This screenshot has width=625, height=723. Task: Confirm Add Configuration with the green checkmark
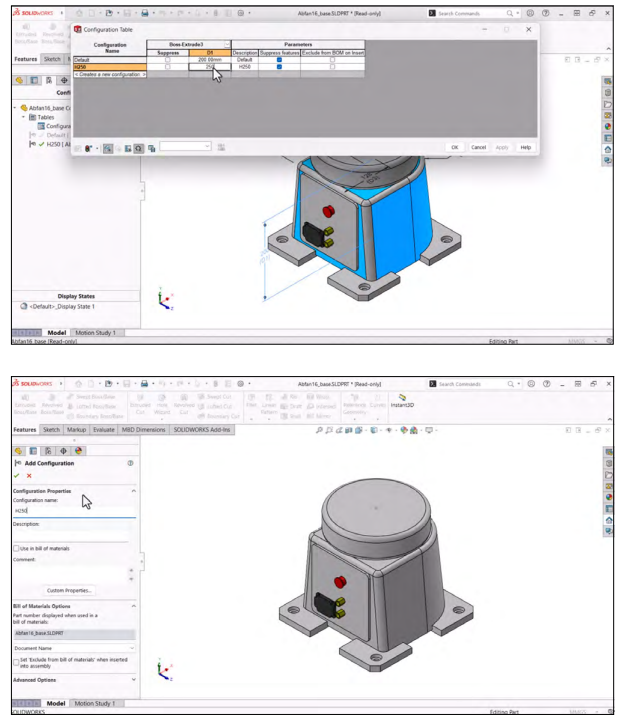[x=17, y=475]
